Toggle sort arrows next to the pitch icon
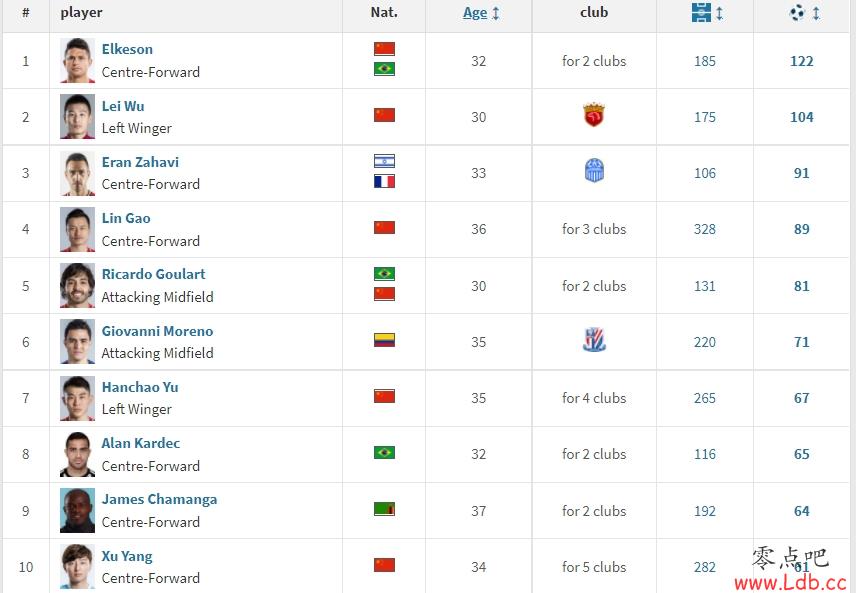Screen dimensions: 856x593 click(720, 13)
